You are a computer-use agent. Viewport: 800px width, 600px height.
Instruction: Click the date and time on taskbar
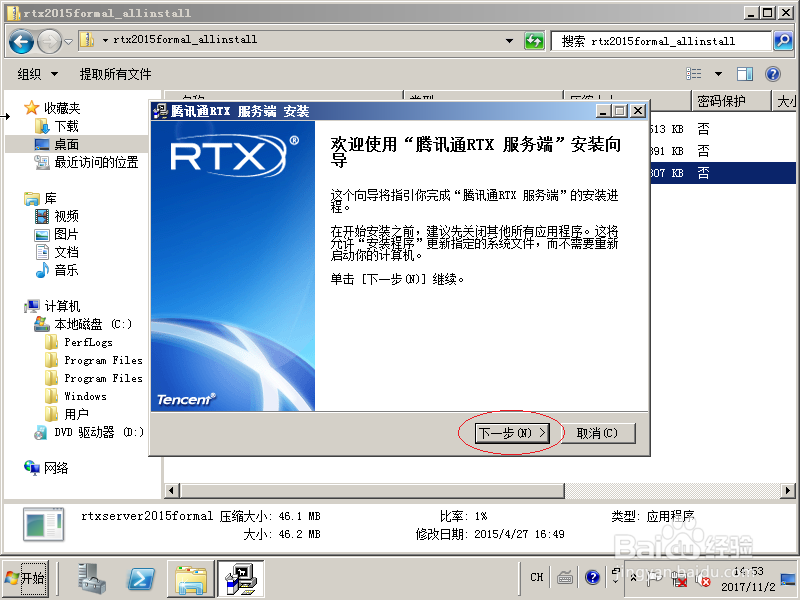coord(748,579)
